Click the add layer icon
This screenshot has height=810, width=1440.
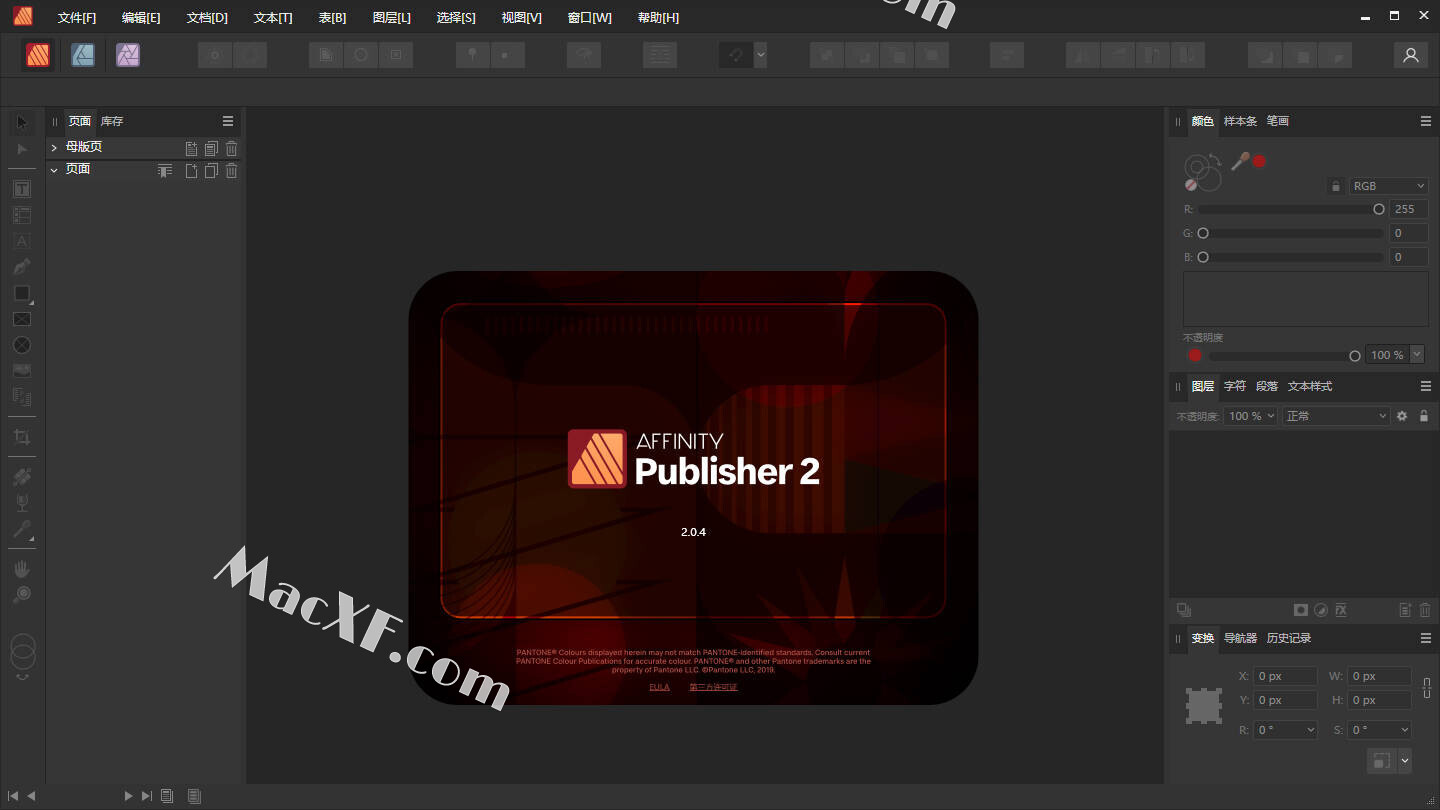pos(1405,610)
